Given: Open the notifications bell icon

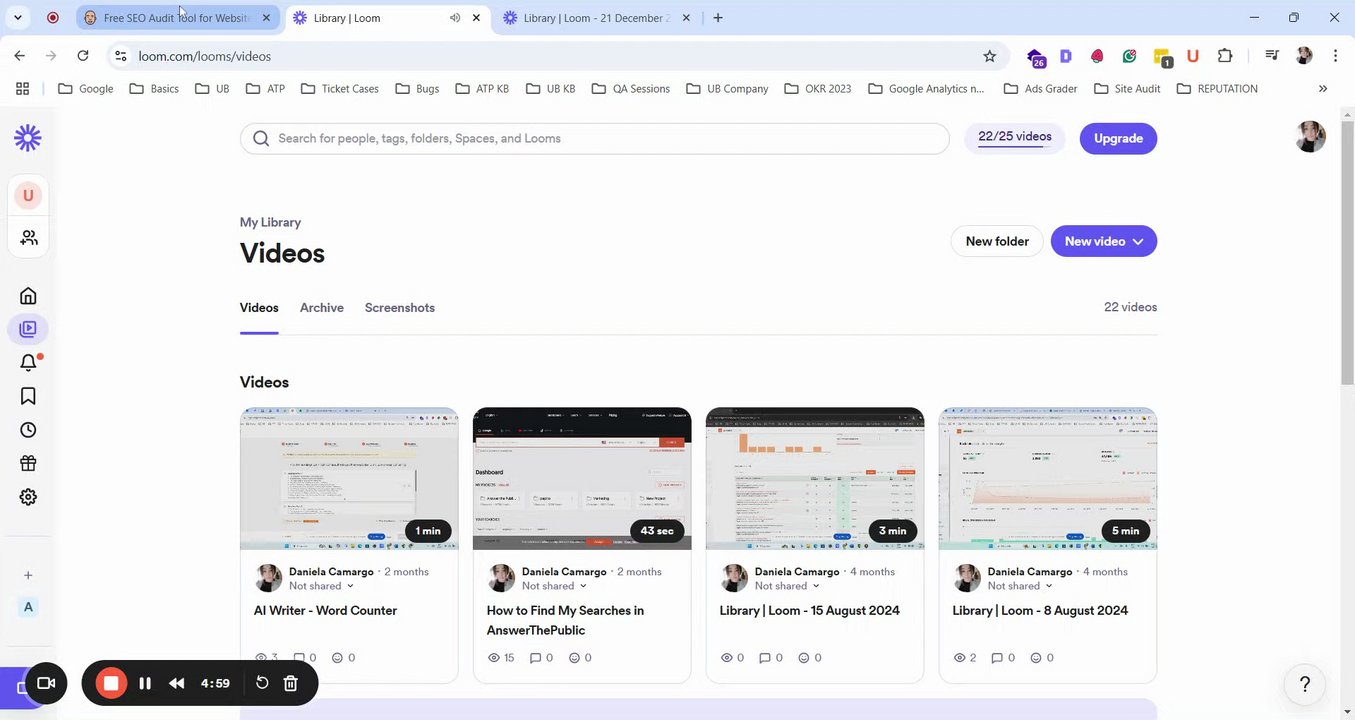Looking at the screenshot, I should [28, 363].
